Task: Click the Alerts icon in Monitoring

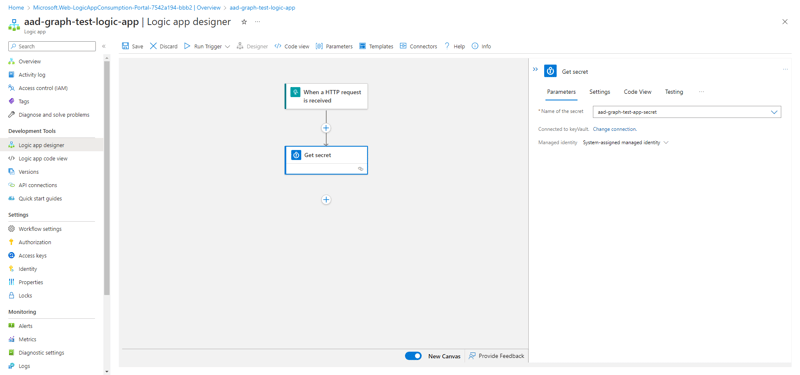Action: [12, 326]
